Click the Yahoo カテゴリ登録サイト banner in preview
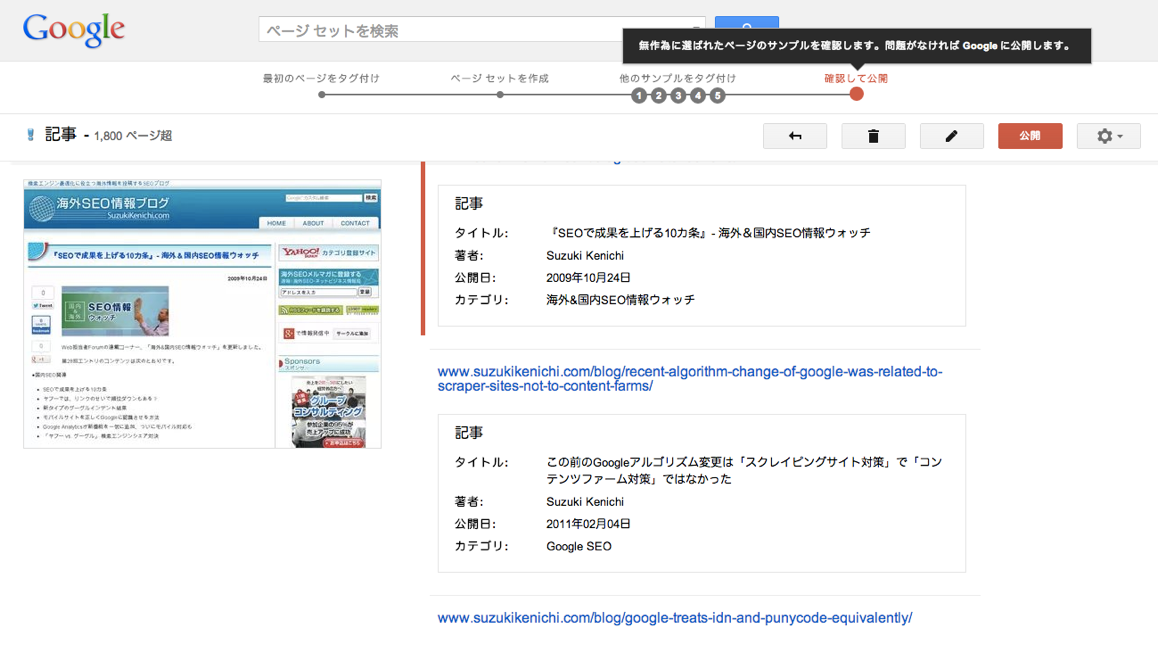Screen dimensions: 1158x645 (329, 253)
